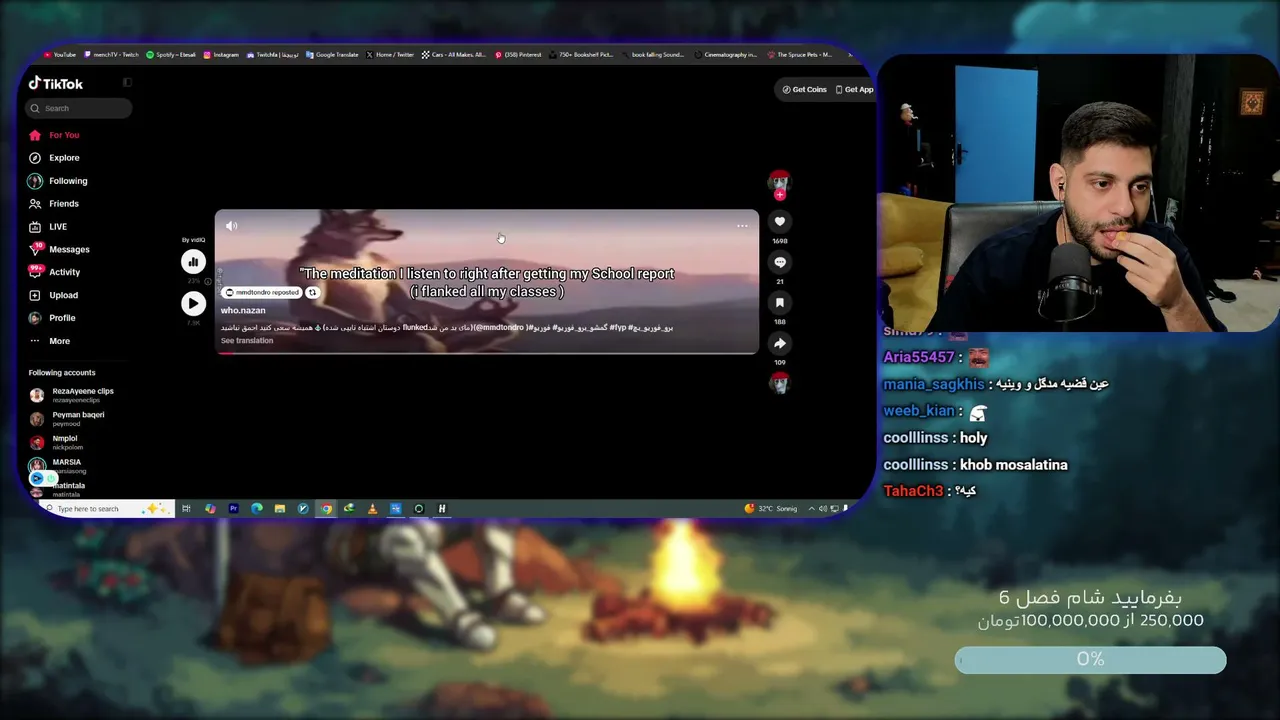Open the #fyp hashtag in the caption
Image resolution: width=1280 pixels, height=720 pixels.
coord(617,328)
